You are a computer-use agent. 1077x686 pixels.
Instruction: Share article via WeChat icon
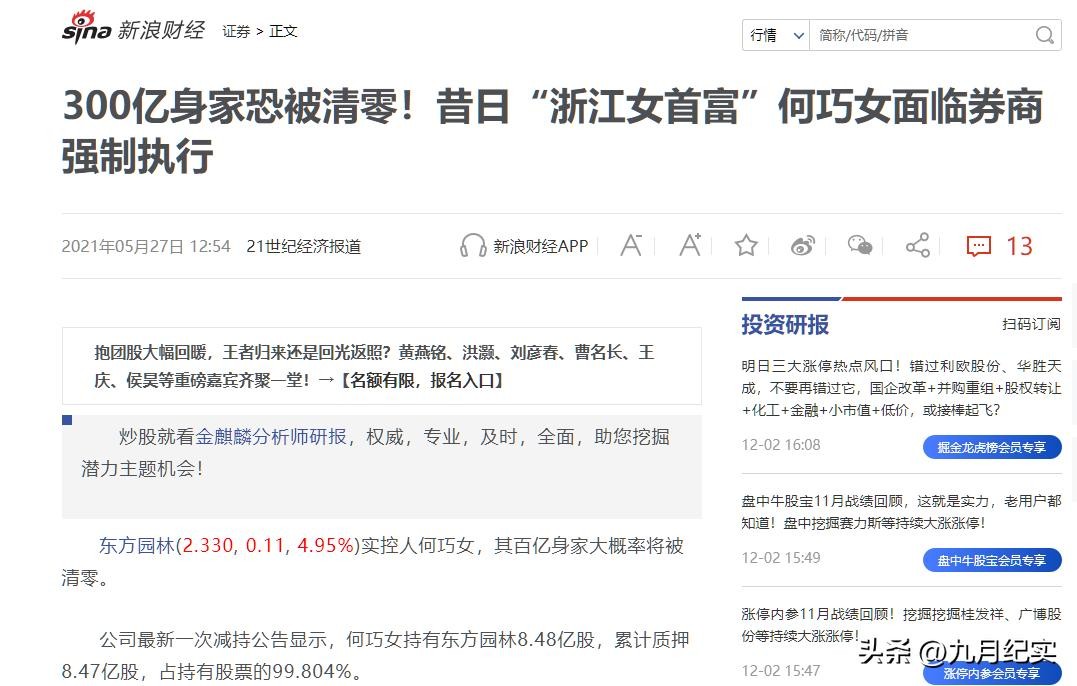click(x=860, y=245)
